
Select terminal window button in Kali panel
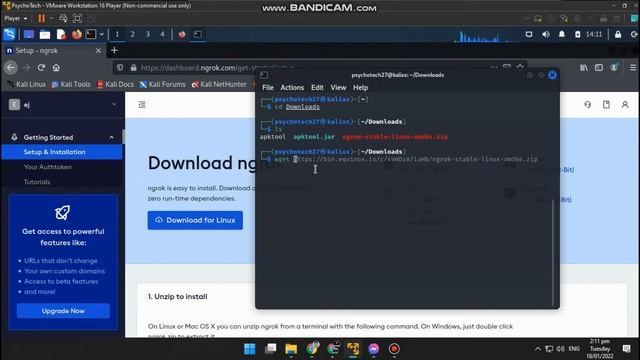click(x=198, y=34)
